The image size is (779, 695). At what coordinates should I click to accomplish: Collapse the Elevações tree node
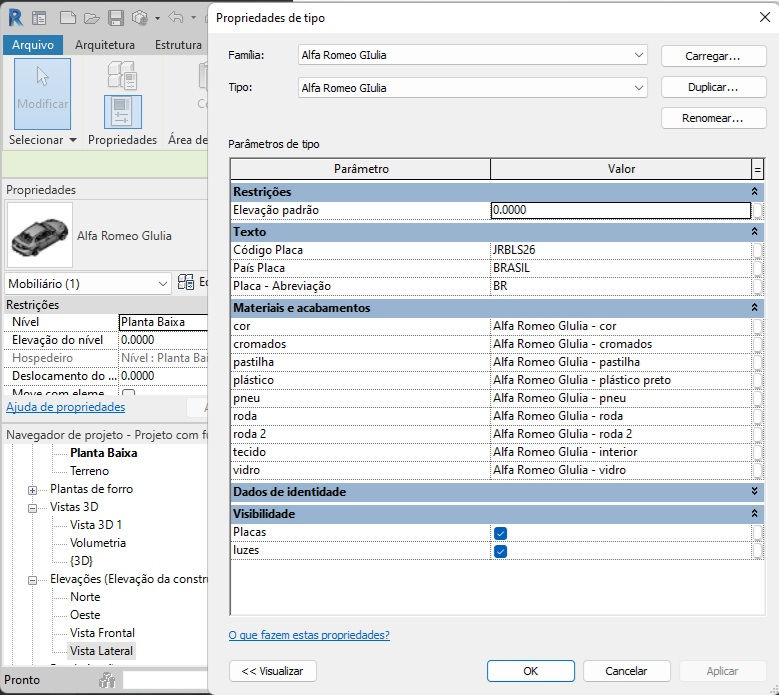click(x=32, y=580)
